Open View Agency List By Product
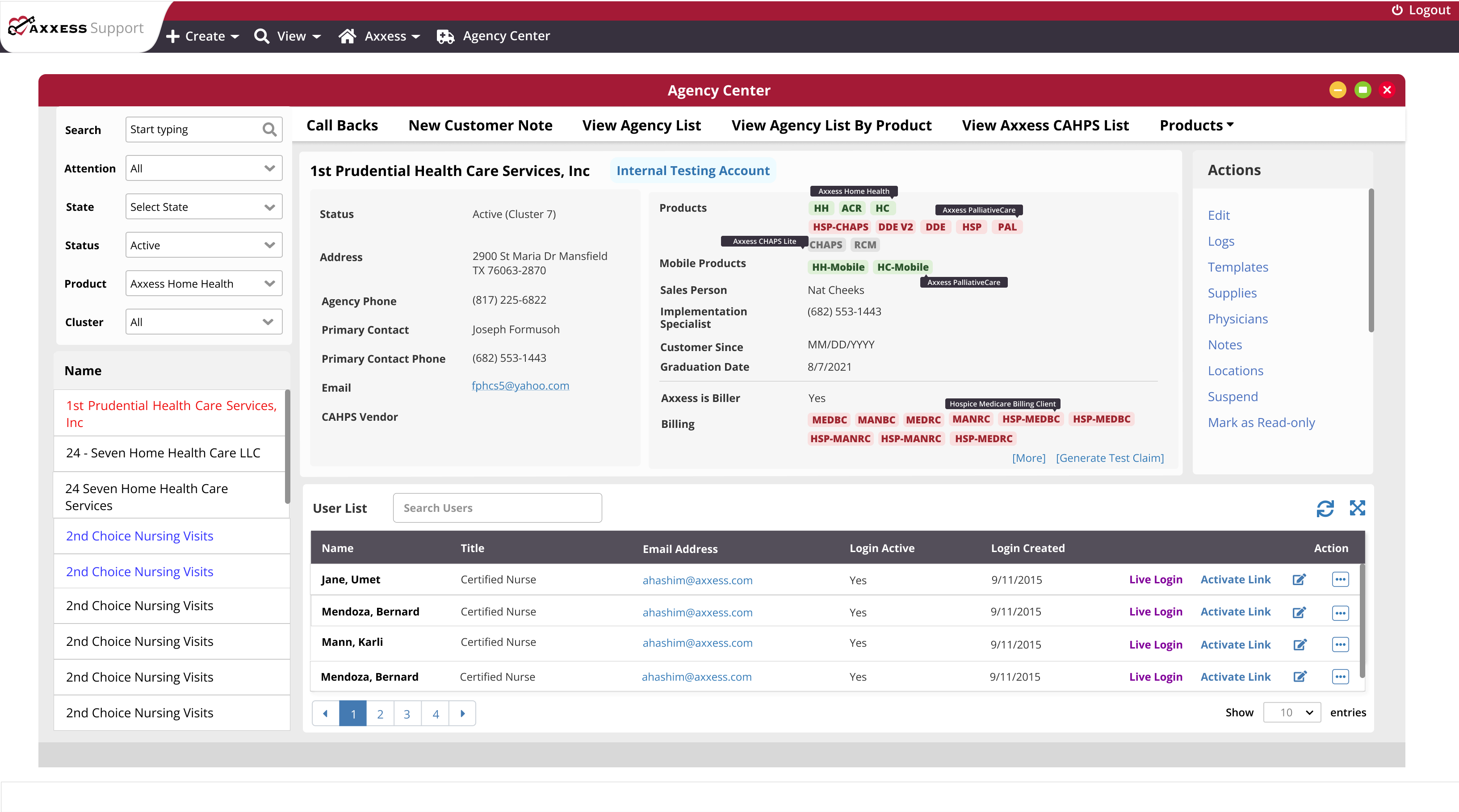This screenshot has height=812, width=1459. point(831,125)
